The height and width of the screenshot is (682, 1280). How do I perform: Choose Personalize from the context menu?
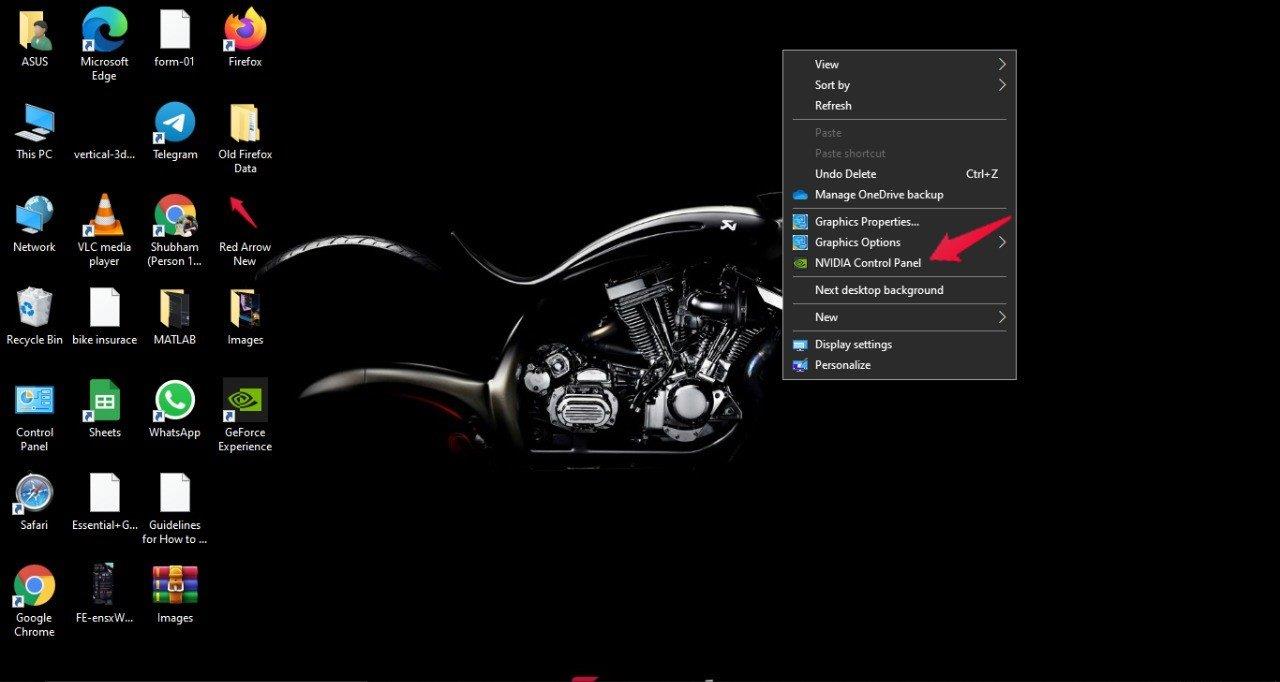842,365
